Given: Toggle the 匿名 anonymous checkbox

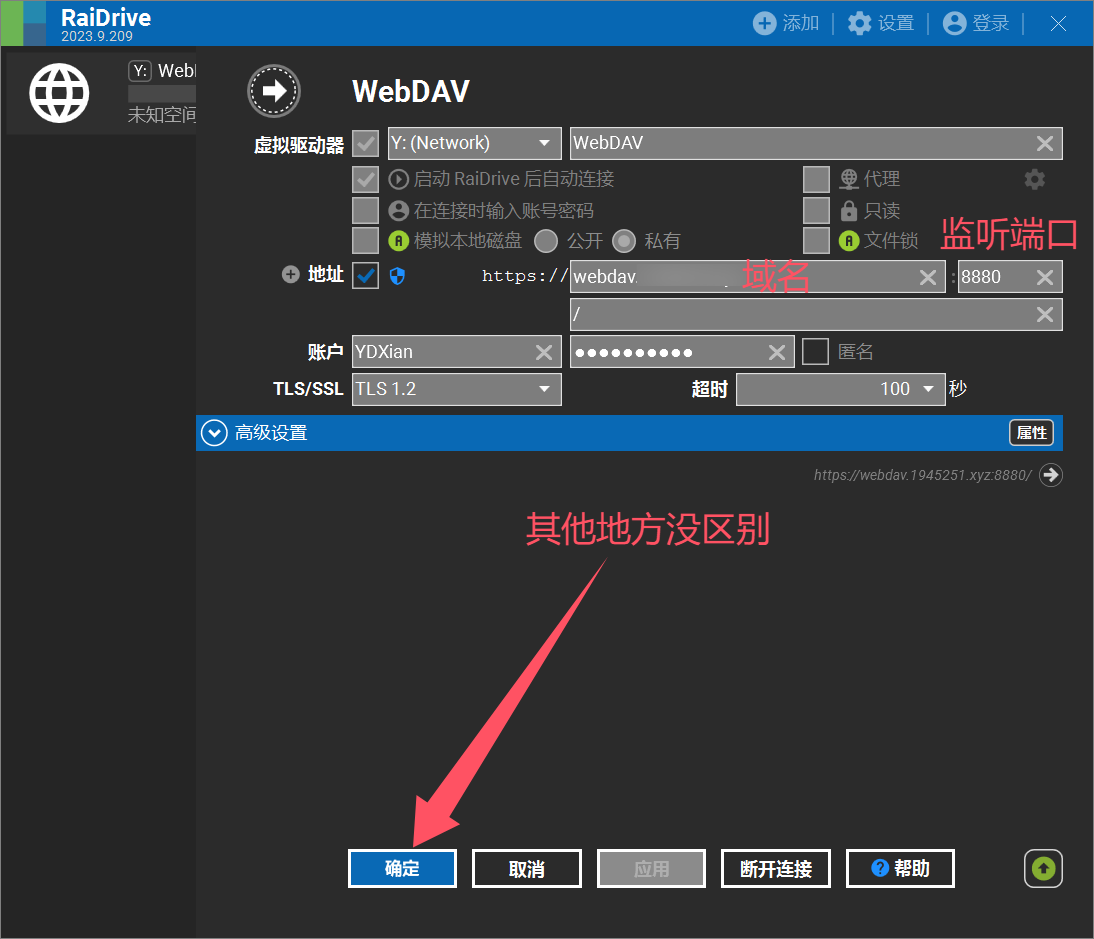Looking at the screenshot, I should (815, 352).
